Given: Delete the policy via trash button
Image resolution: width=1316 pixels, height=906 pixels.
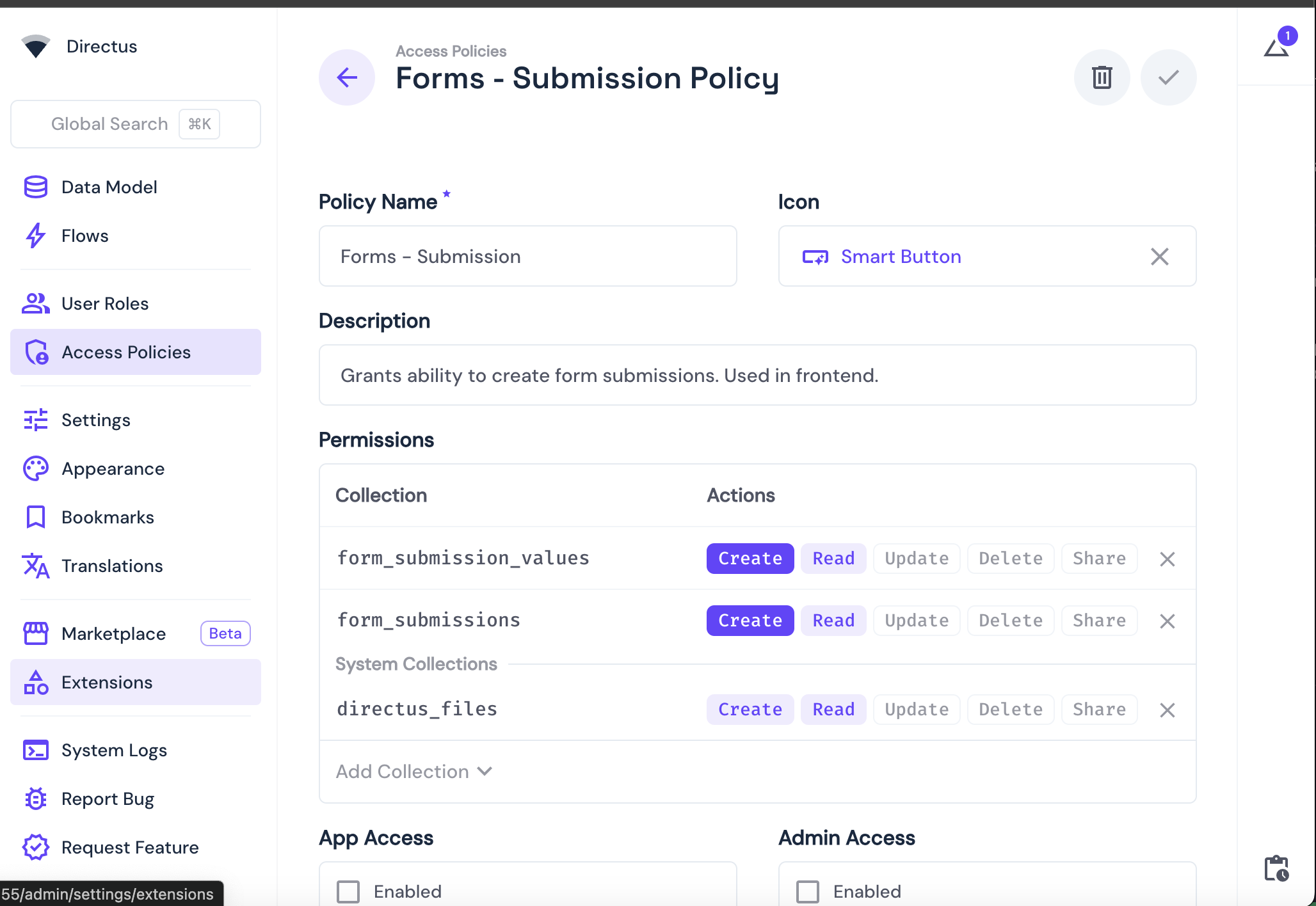Looking at the screenshot, I should click(x=1102, y=77).
